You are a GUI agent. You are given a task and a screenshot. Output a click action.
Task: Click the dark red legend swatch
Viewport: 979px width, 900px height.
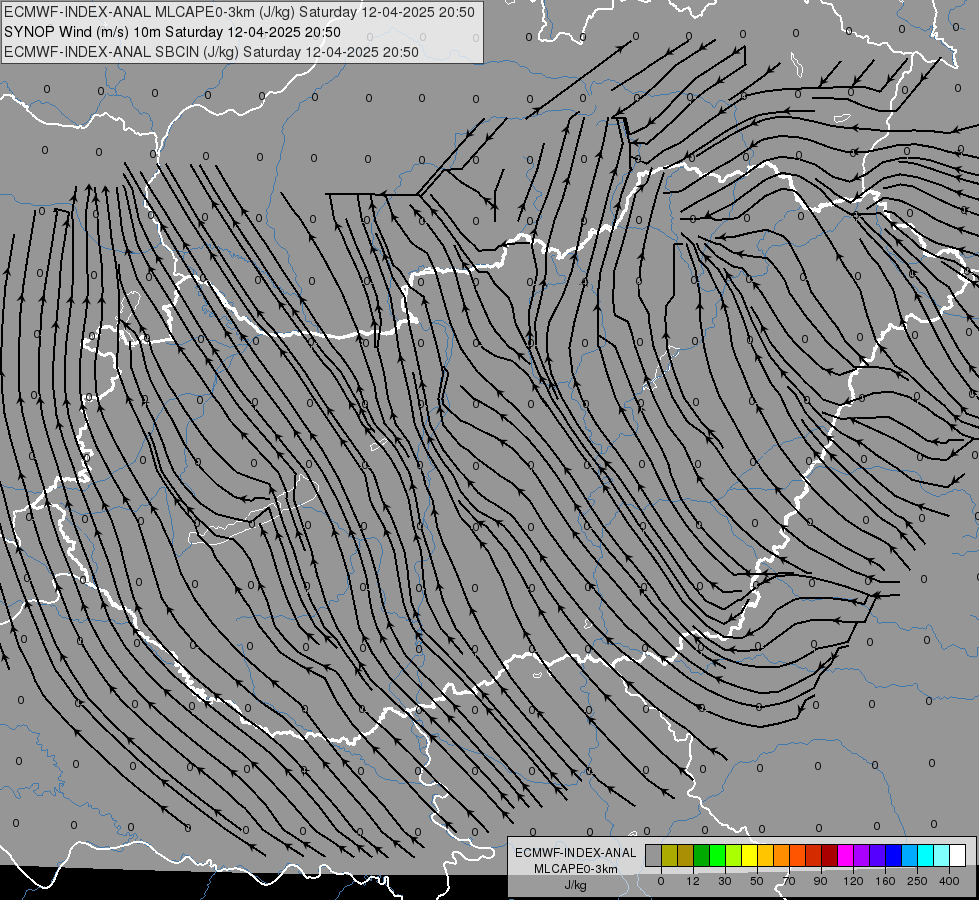(830, 855)
